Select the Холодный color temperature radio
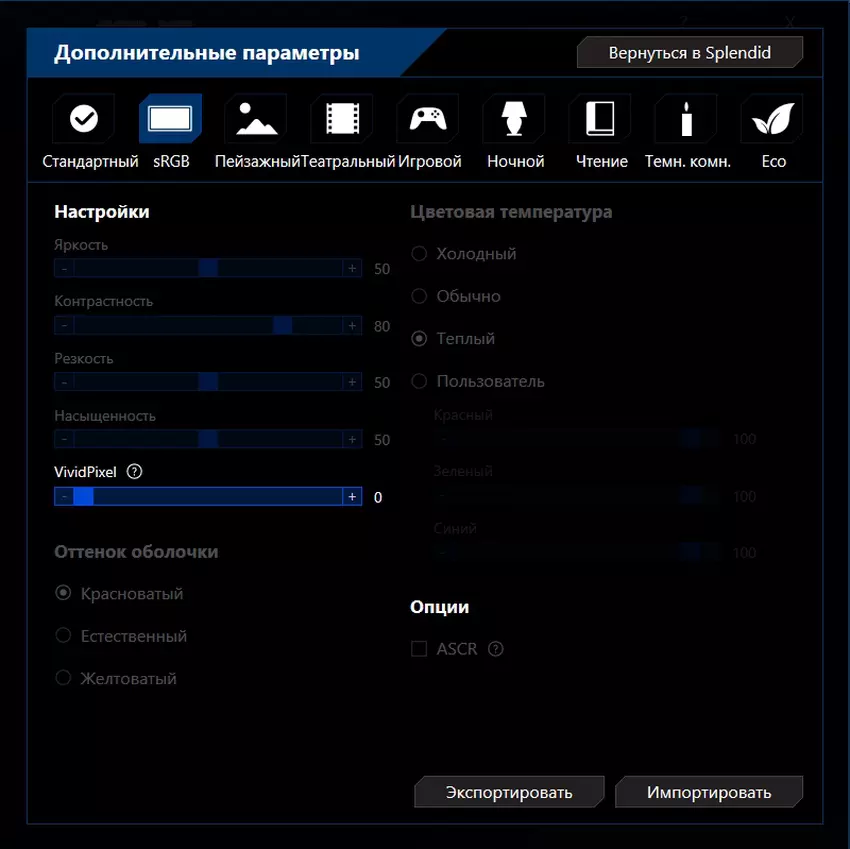The image size is (850, 849). [x=419, y=254]
